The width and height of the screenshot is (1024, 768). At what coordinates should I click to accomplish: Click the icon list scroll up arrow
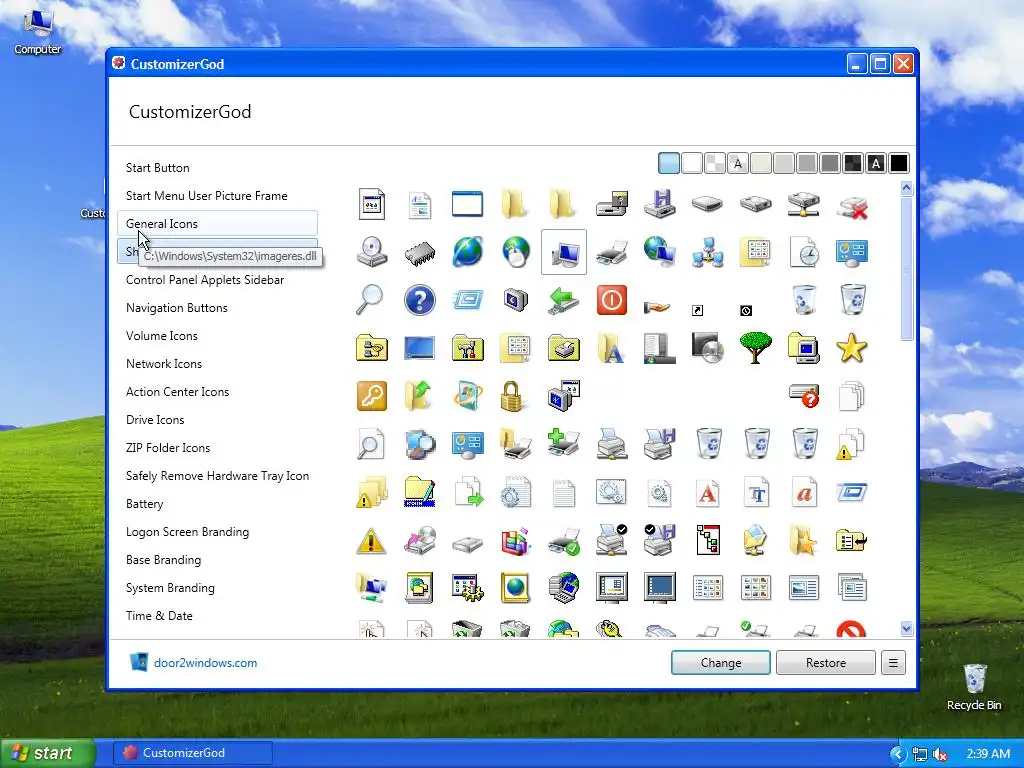[x=906, y=189]
